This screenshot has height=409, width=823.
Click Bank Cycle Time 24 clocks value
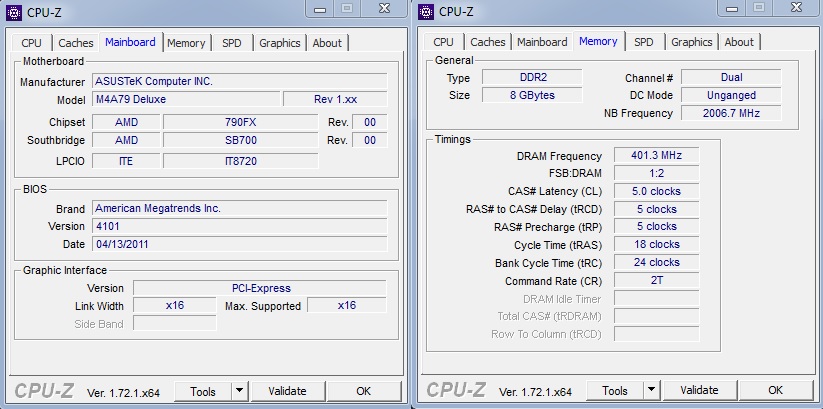coord(657,262)
